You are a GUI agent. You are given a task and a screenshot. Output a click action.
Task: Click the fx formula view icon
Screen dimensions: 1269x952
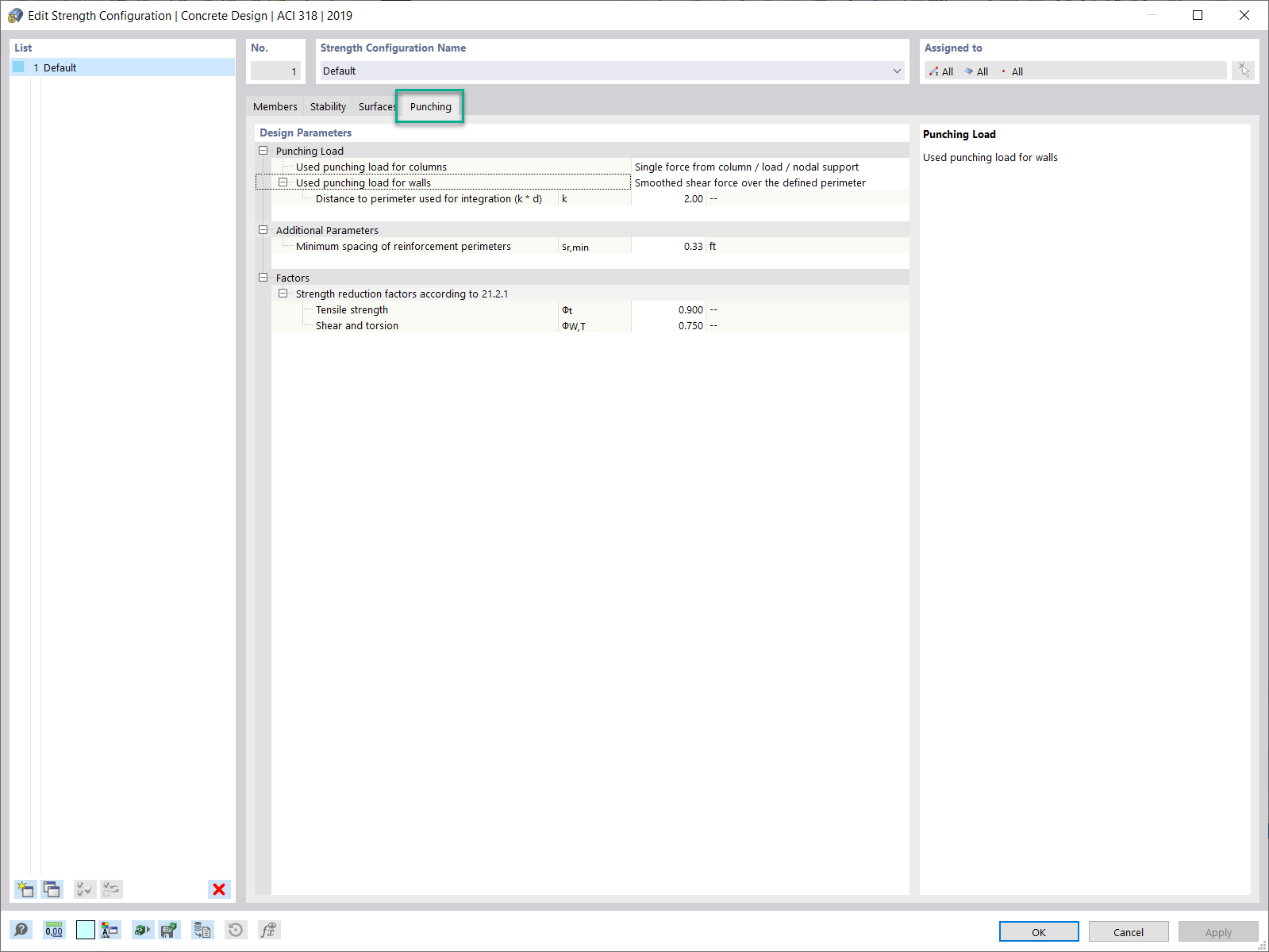pos(269,930)
